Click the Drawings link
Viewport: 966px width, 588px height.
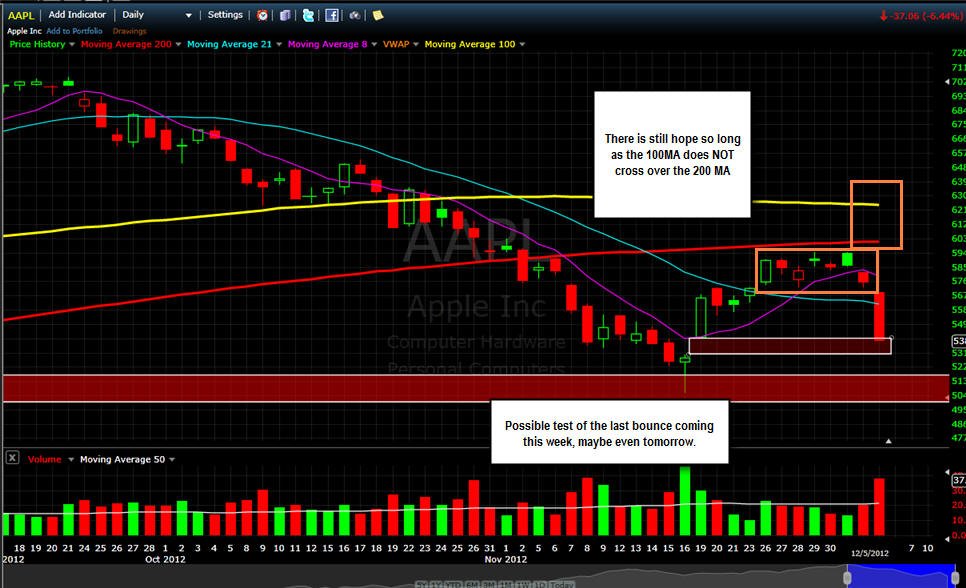tap(129, 31)
